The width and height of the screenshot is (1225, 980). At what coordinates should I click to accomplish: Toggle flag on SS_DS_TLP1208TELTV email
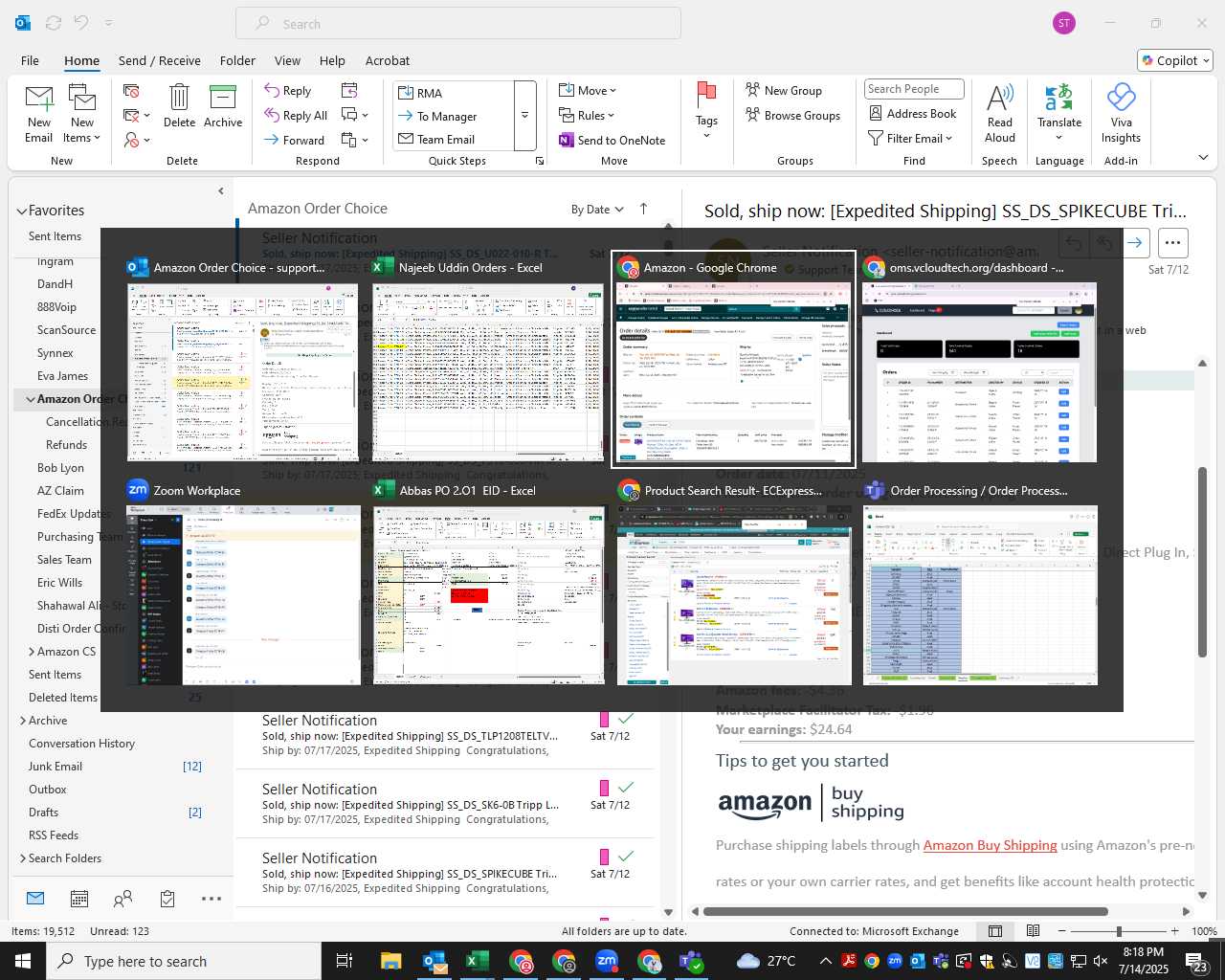[604, 720]
